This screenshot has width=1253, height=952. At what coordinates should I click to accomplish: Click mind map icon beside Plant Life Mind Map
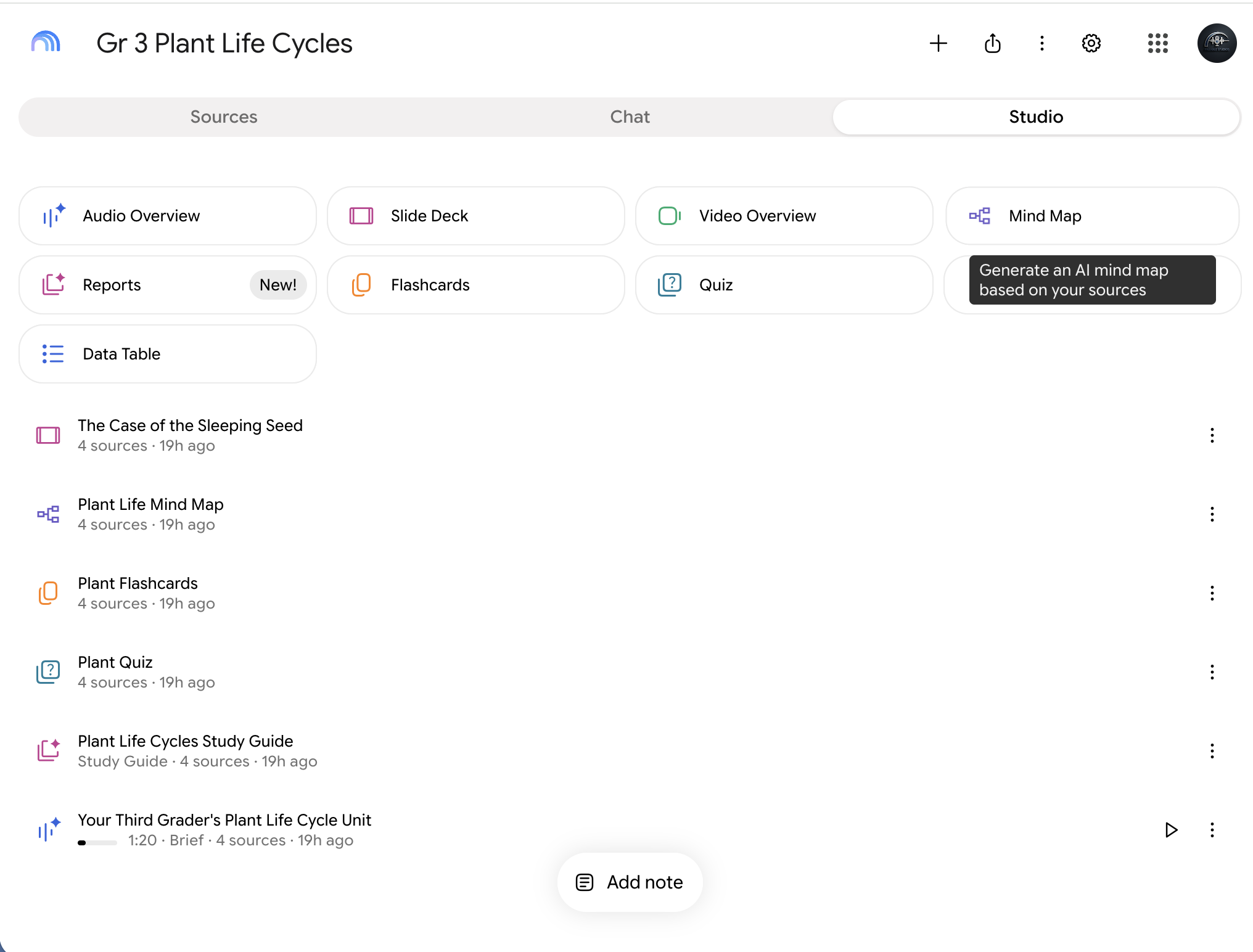48,514
